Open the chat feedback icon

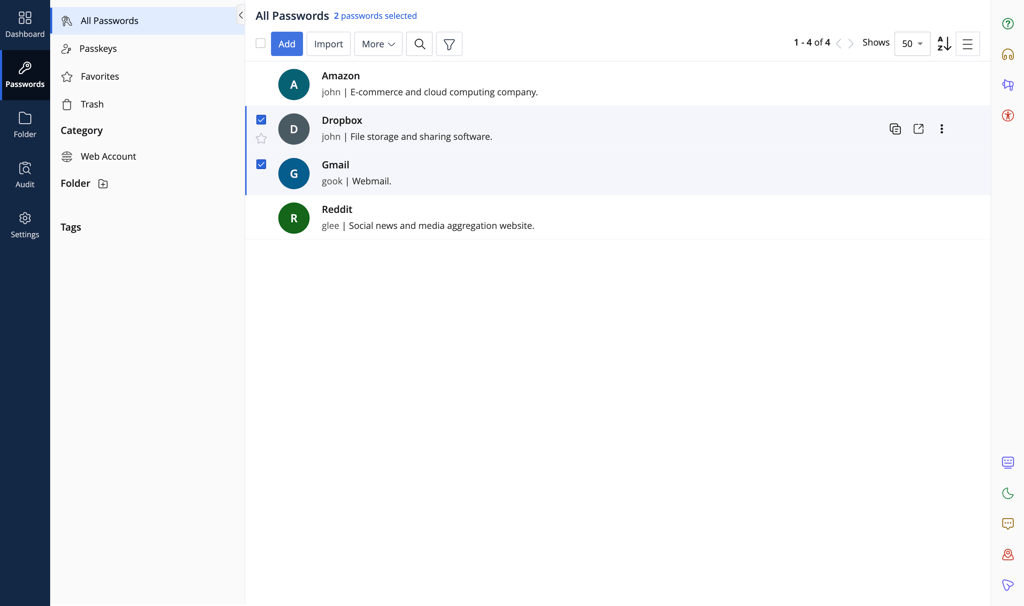[x=1008, y=524]
